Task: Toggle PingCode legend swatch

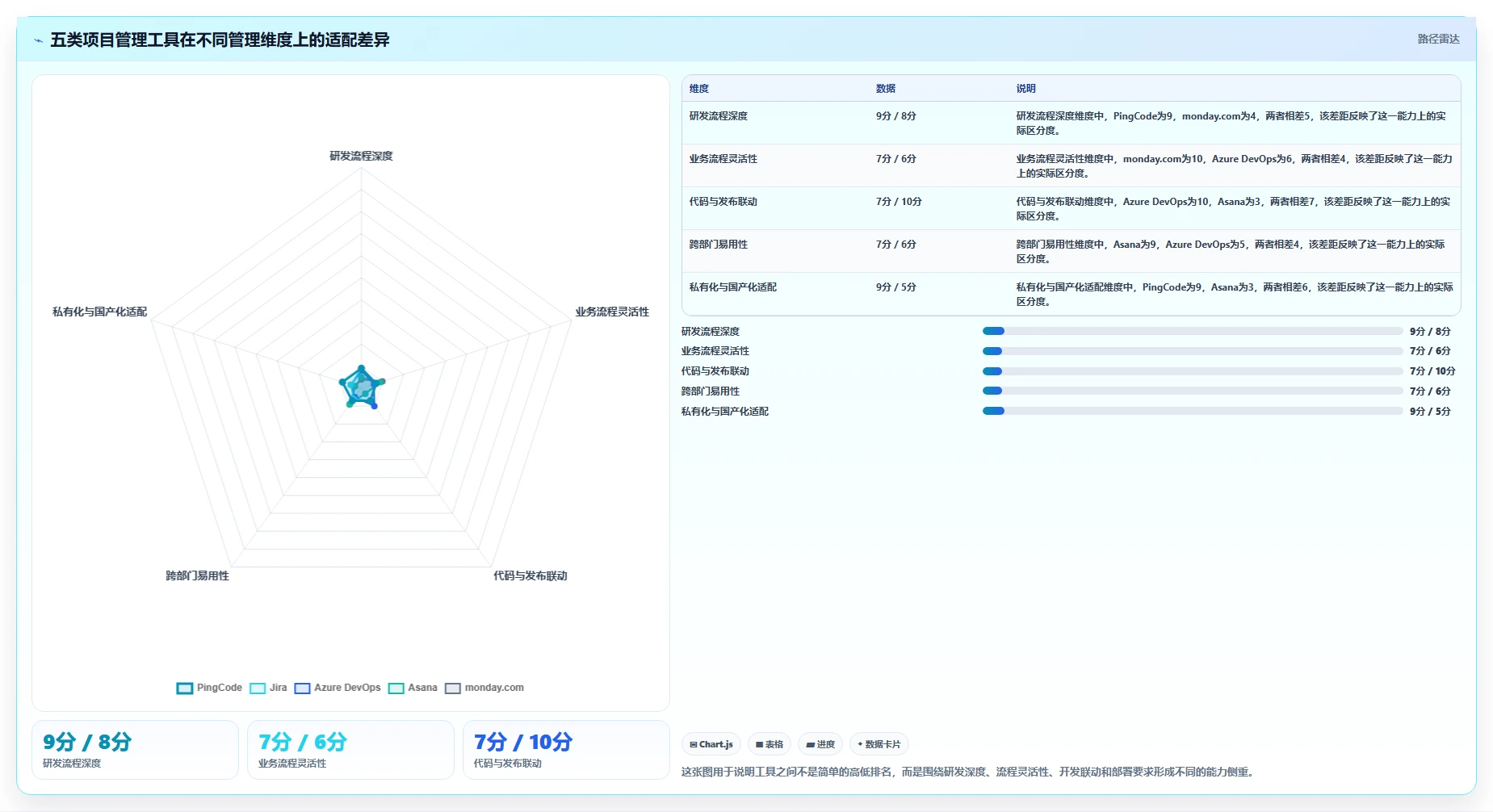Action: click(185, 688)
